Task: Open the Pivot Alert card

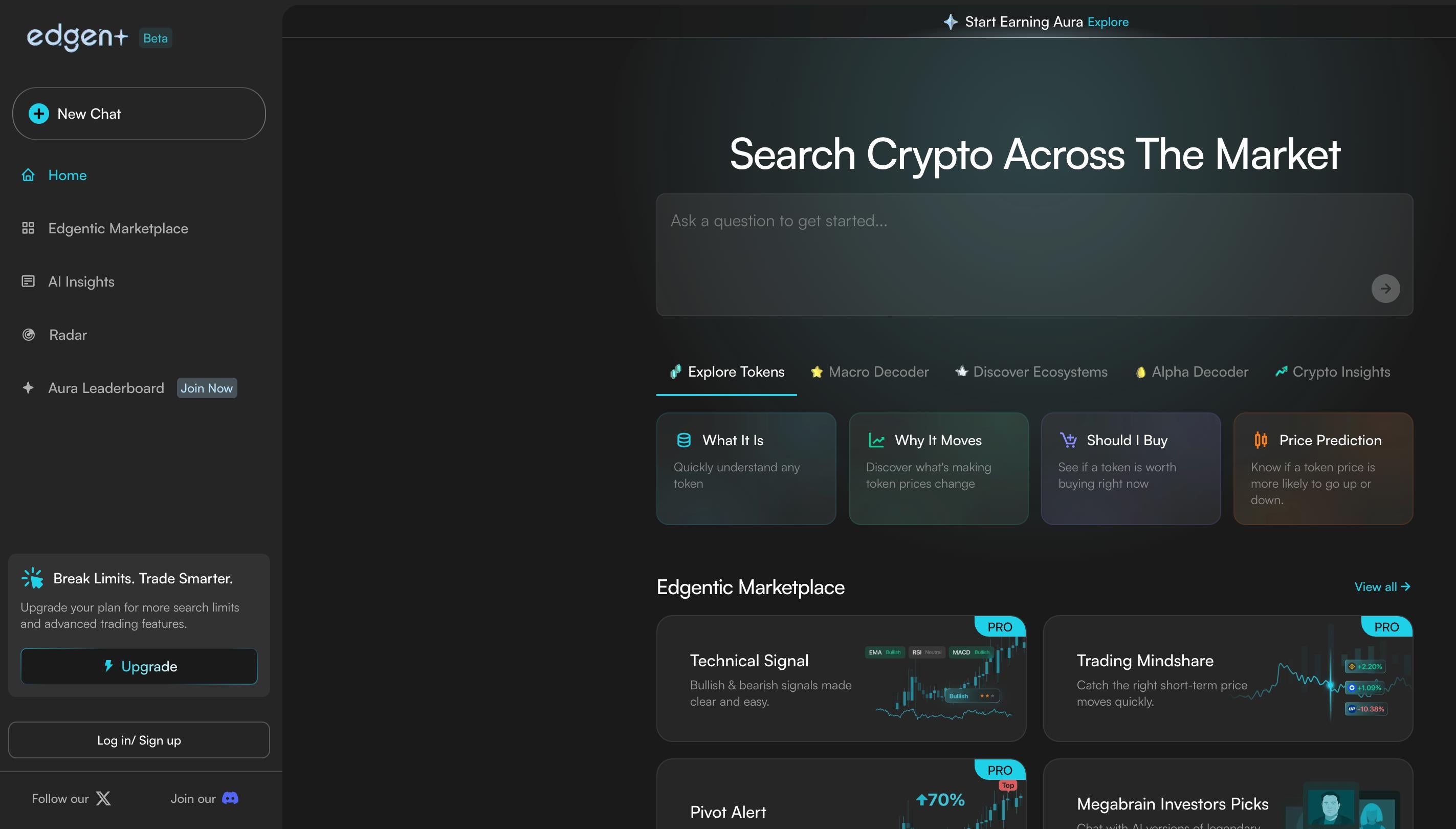Action: (x=841, y=794)
